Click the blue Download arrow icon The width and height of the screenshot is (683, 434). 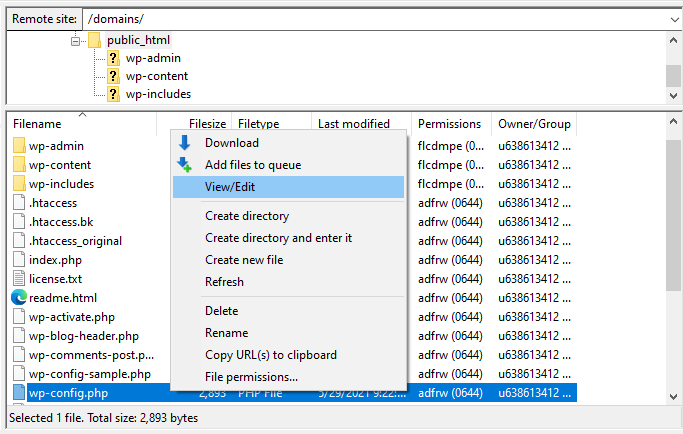pos(184,143)
